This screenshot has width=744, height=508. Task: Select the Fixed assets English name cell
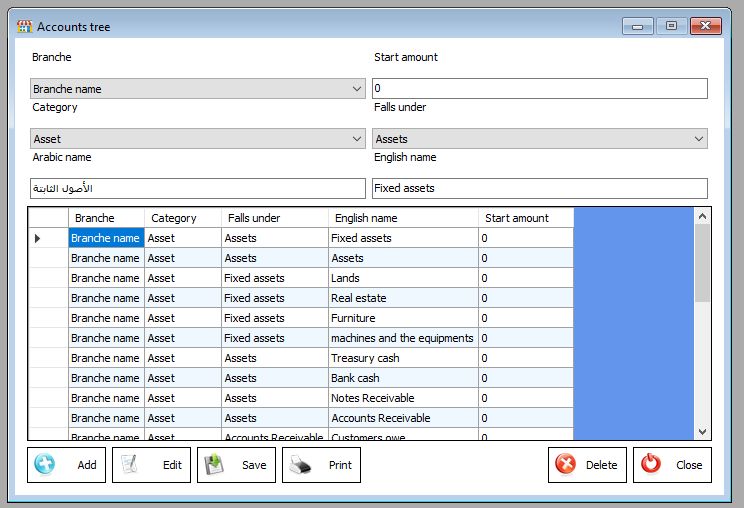pos(403,238)
